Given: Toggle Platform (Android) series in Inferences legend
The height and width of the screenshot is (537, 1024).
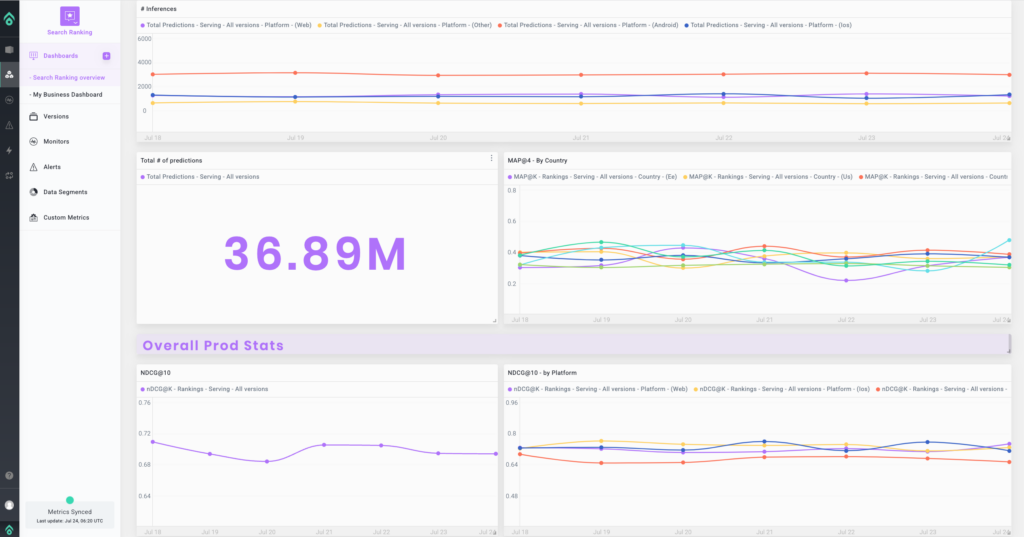Looking at the screenshot, I should 588,25.
